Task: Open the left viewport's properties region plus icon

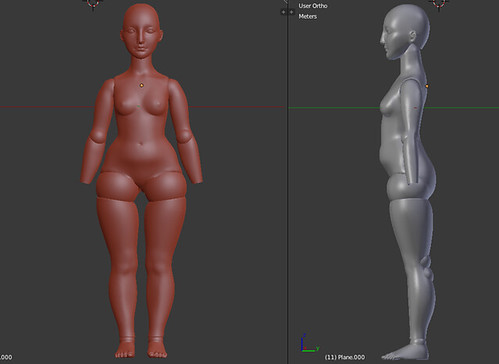Action: point(283,12)
